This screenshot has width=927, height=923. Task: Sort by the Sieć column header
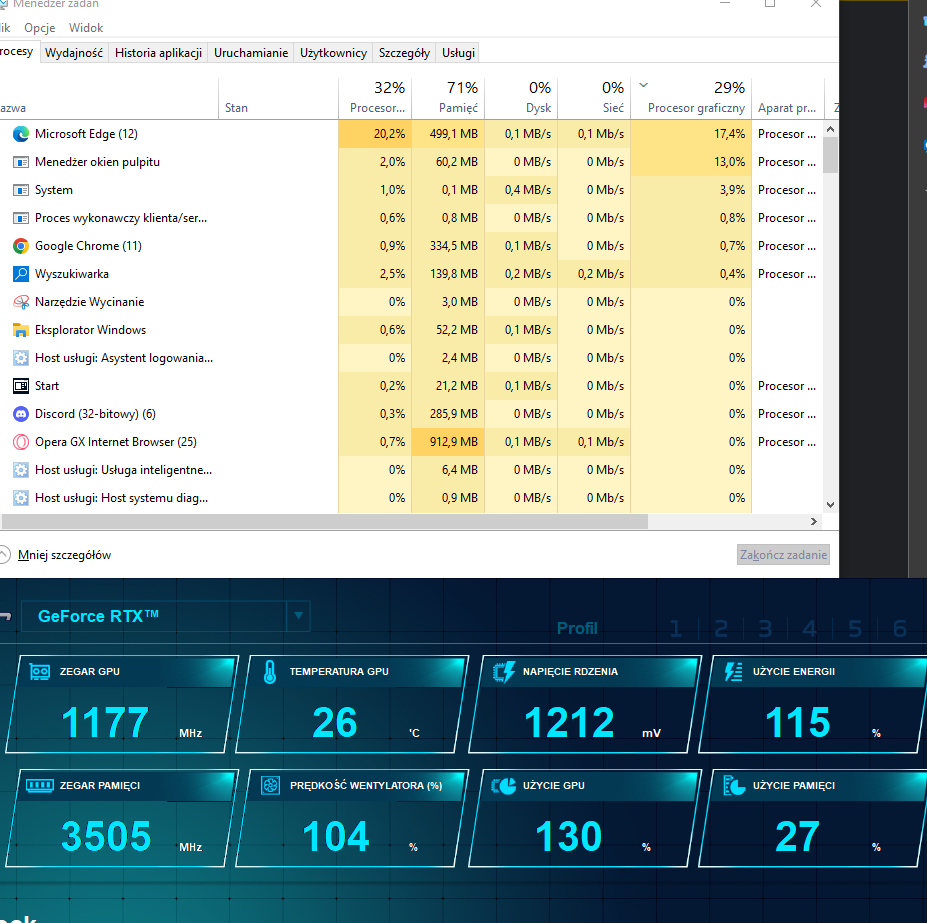[594, 98]
